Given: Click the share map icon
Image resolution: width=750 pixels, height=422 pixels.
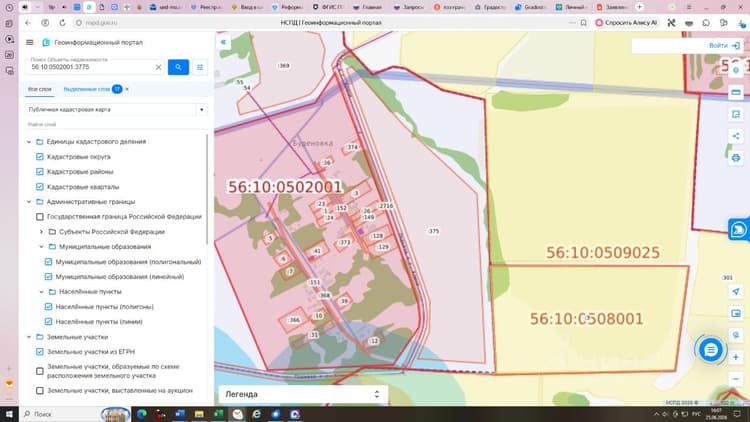Looking at the screenshot, I should coord(736,136).
